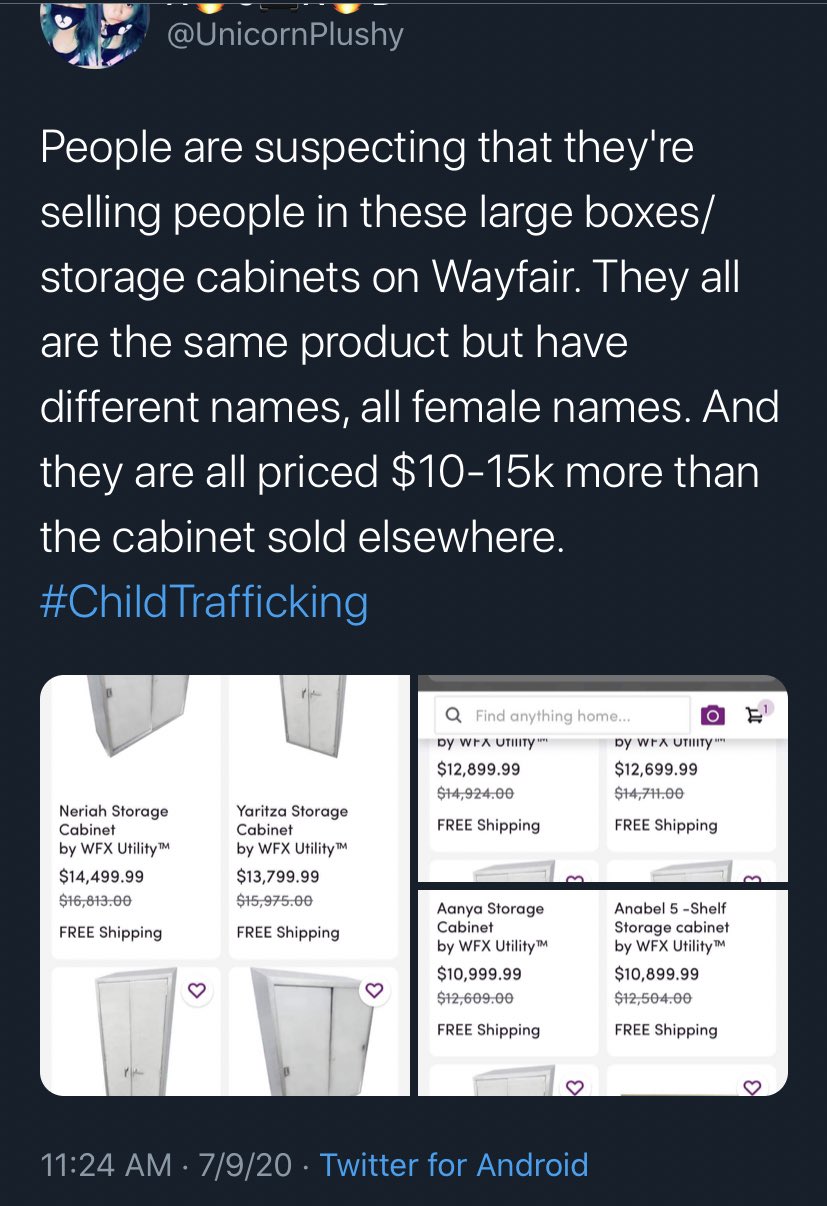Tap the purple camera search icon
This screenshot has height=1206, width=827.
712,716
